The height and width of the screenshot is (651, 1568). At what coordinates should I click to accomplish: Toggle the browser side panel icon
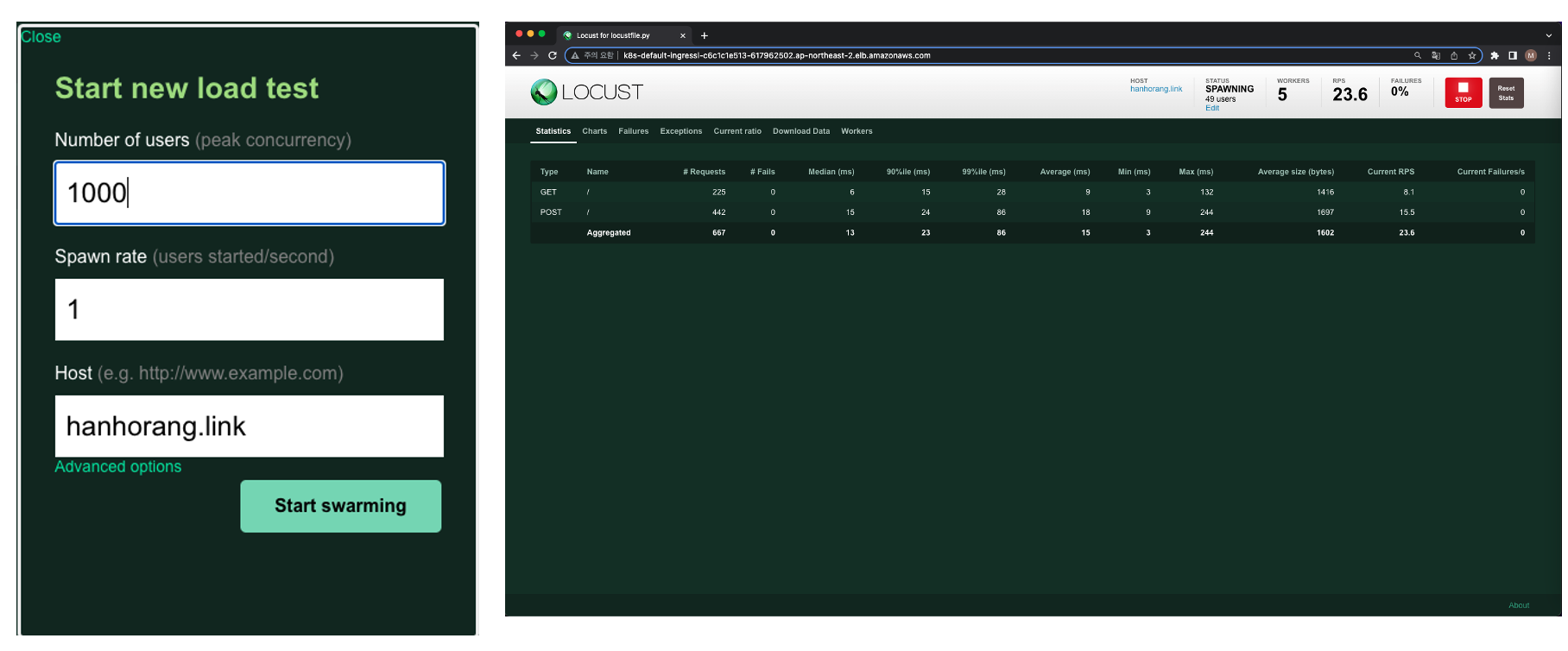coord(1513,55)
